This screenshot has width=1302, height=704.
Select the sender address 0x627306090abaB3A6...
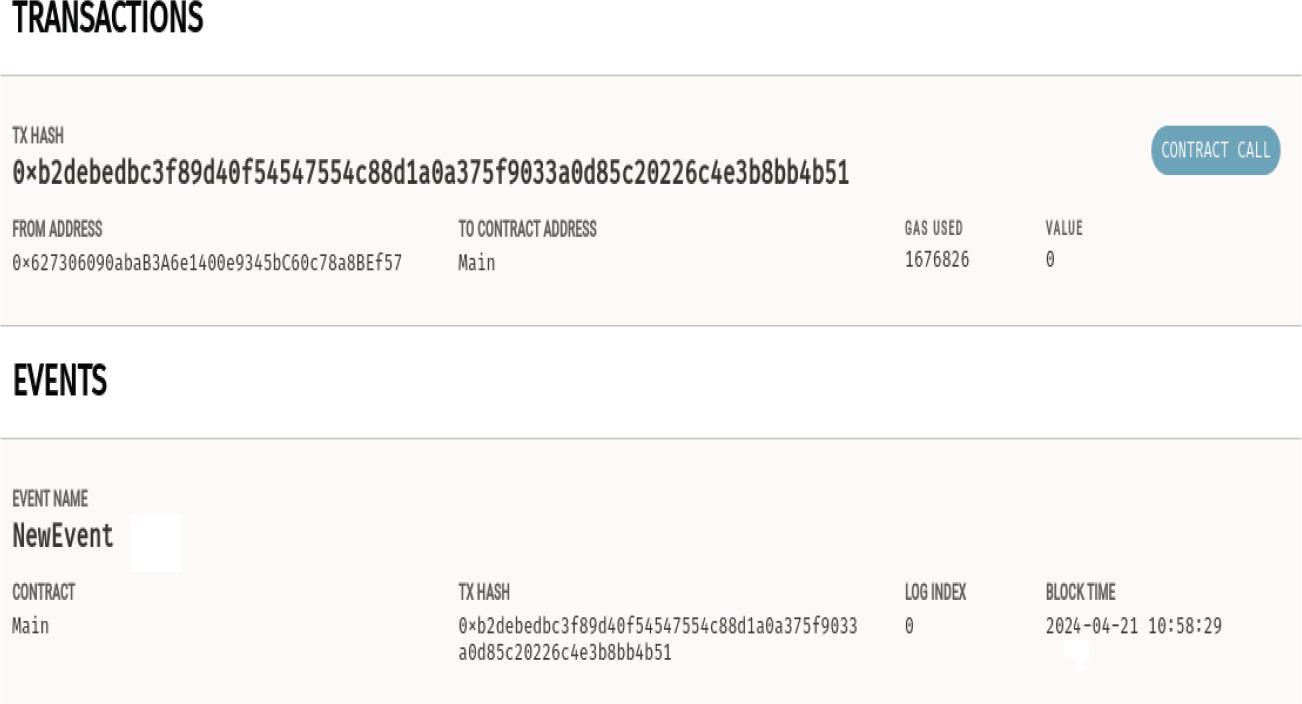coord(207,263)
